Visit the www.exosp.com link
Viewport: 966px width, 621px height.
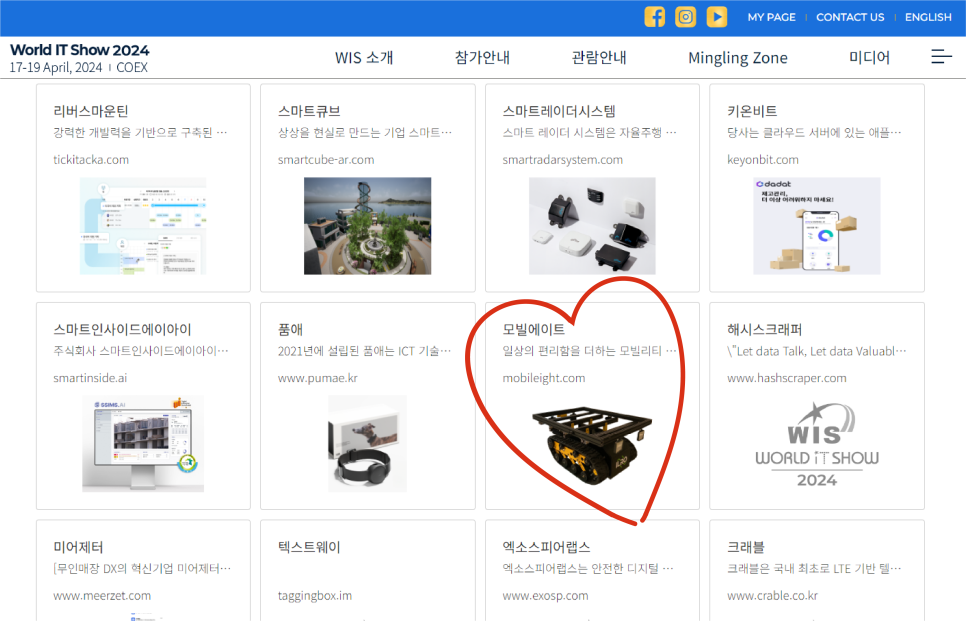click(x=545, y=596)
